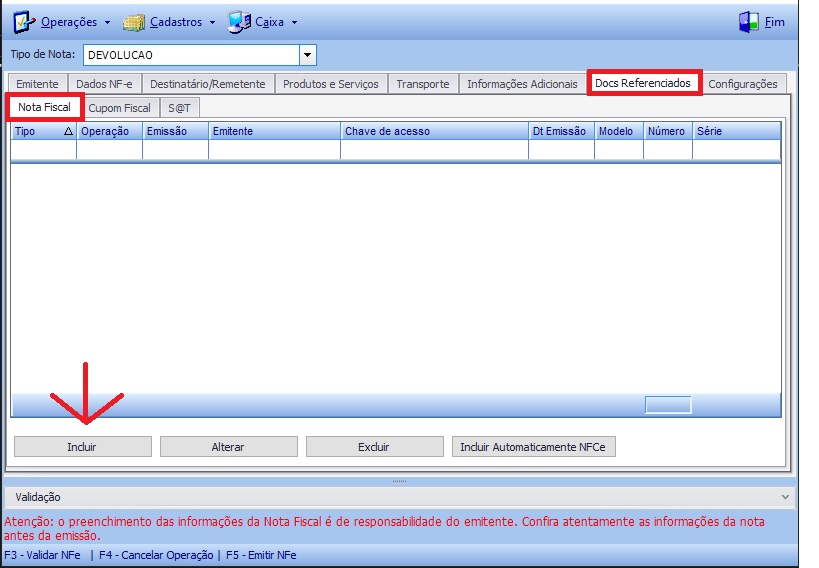Sort by the Tipo column header

point(43,131)
